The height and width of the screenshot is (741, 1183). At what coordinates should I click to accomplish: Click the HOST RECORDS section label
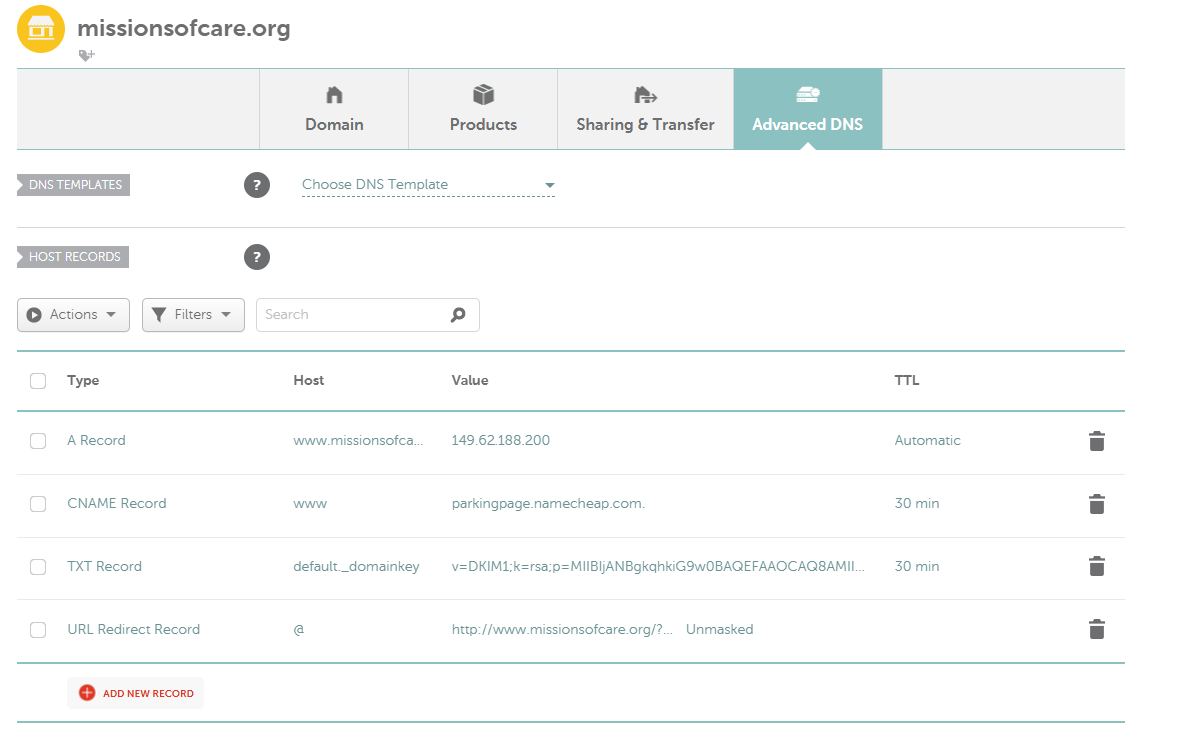click(x=72, y=257)
